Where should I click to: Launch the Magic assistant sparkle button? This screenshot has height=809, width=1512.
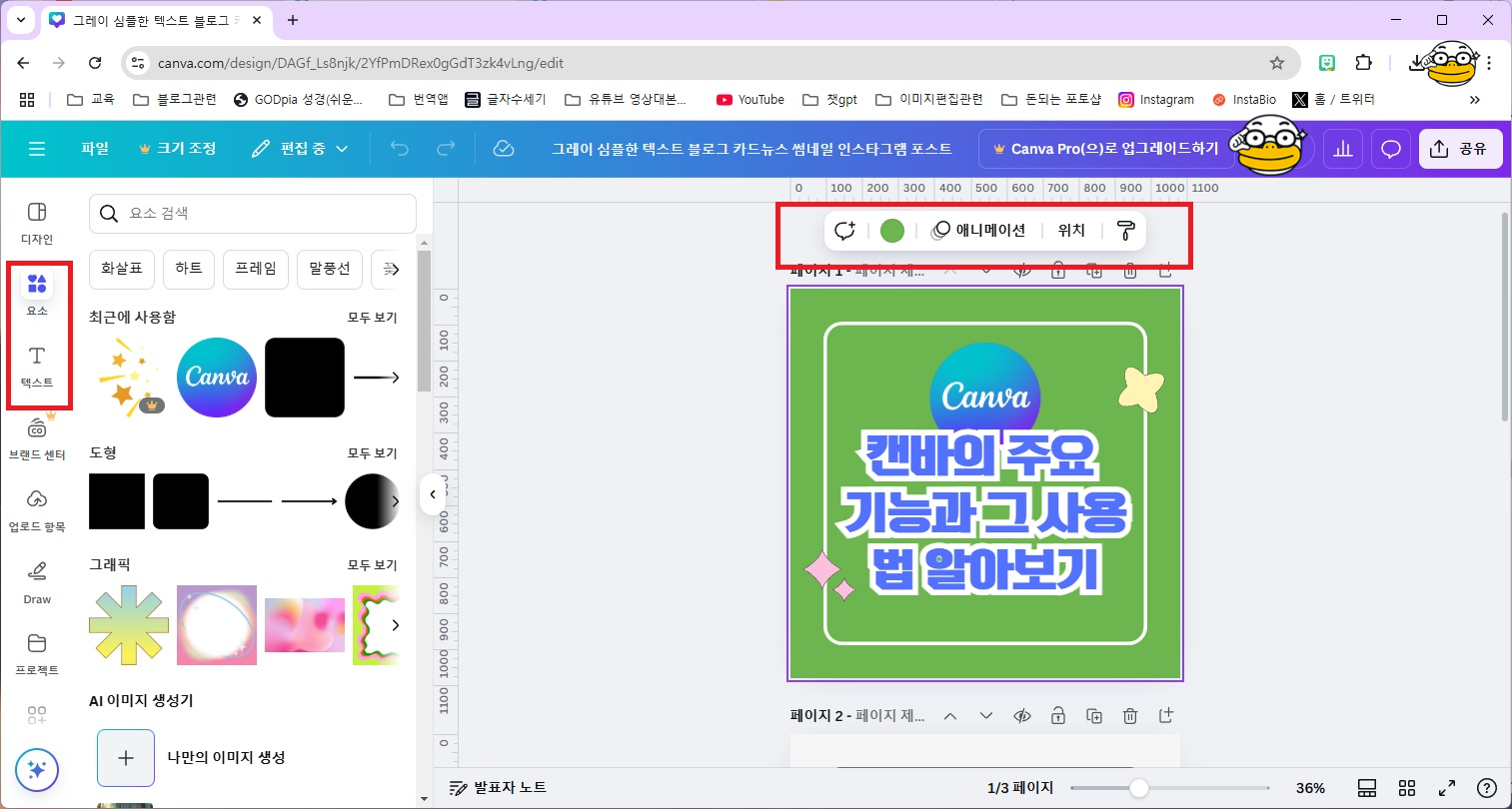coord(37,770)
